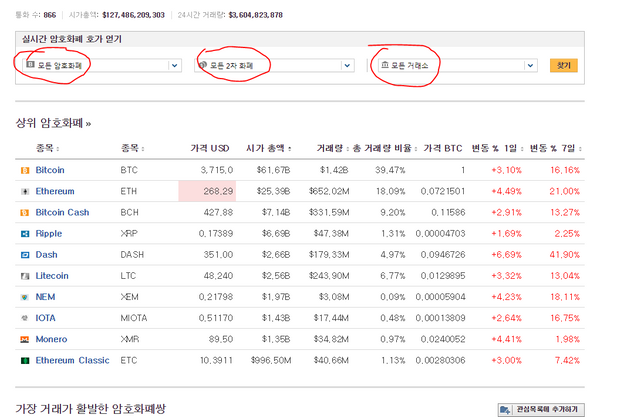Open the IOTA link
640x417 pixels.
[x=45, y=318]
